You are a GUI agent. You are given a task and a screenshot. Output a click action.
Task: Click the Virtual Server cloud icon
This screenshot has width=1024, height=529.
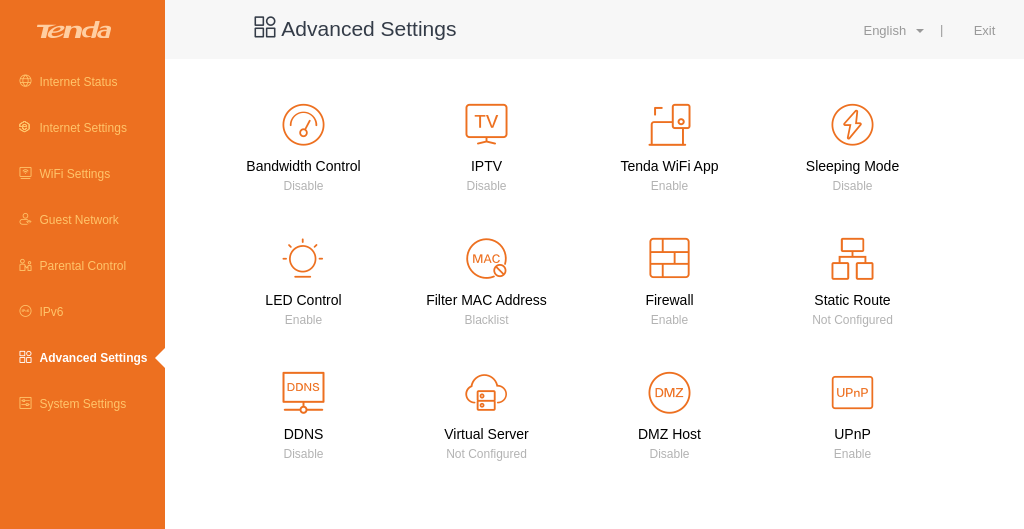486,393
